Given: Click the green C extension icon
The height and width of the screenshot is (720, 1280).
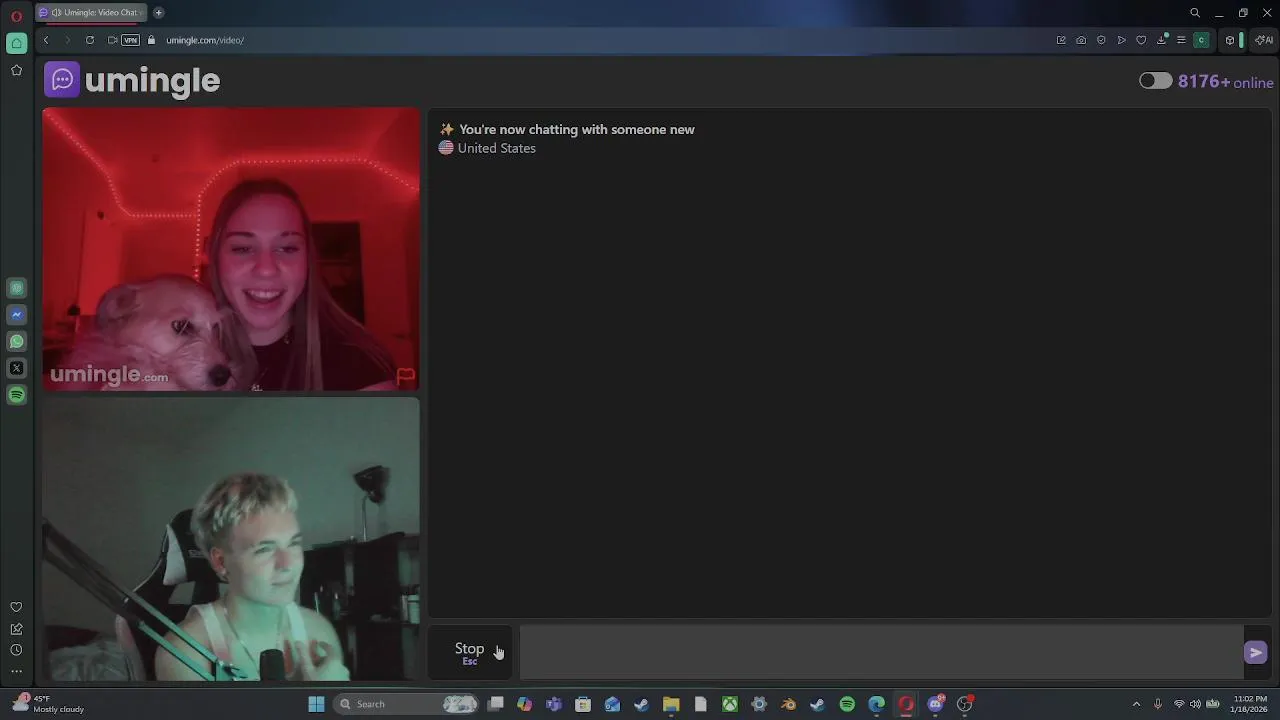Looking at the screenshot, I should (x=1202, y=40).
